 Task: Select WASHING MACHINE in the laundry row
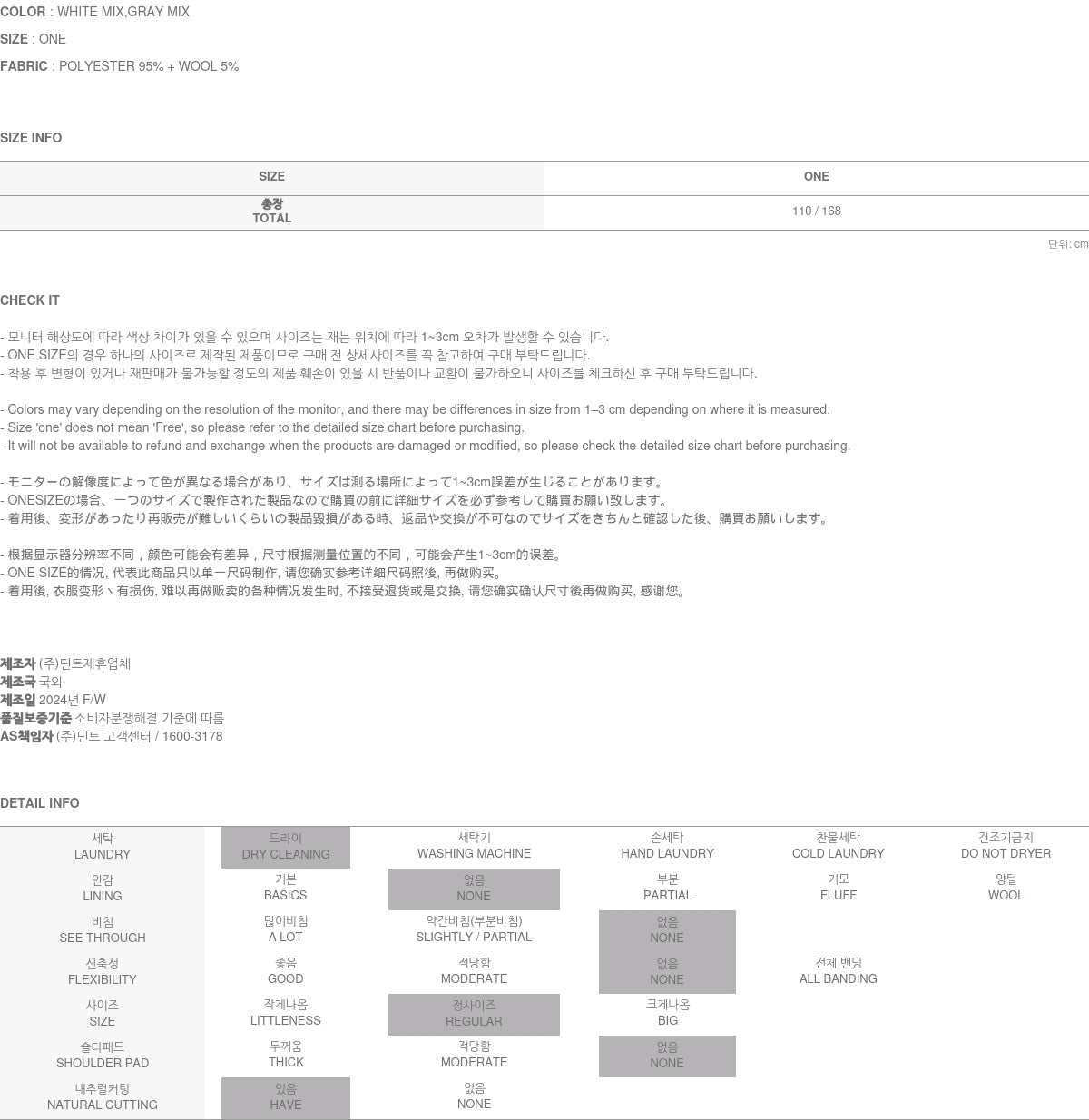(474, 846)
